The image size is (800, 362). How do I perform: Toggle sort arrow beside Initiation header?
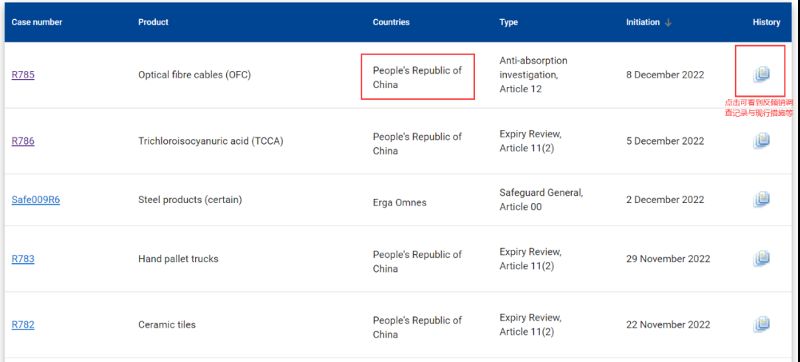(668, 23)
